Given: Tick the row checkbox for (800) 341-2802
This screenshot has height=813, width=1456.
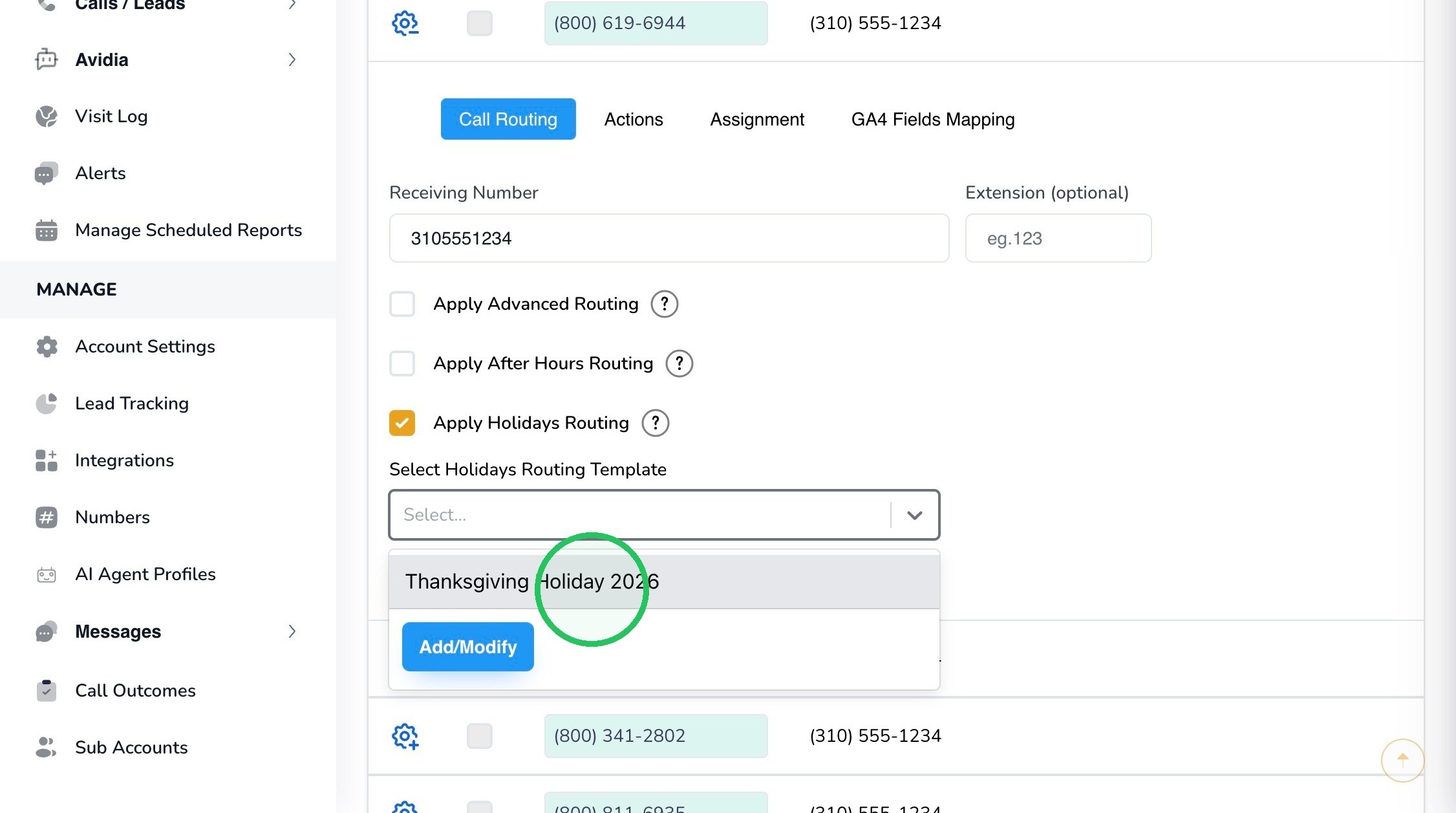Looking at the screenshot, I should pos(480,736).
